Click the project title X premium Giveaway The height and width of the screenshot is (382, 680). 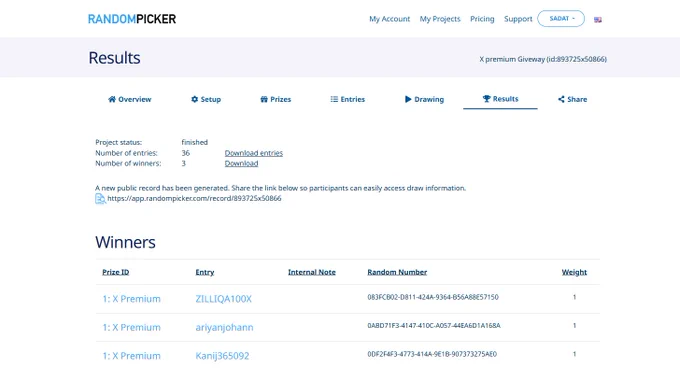click(x=543, y=59)
